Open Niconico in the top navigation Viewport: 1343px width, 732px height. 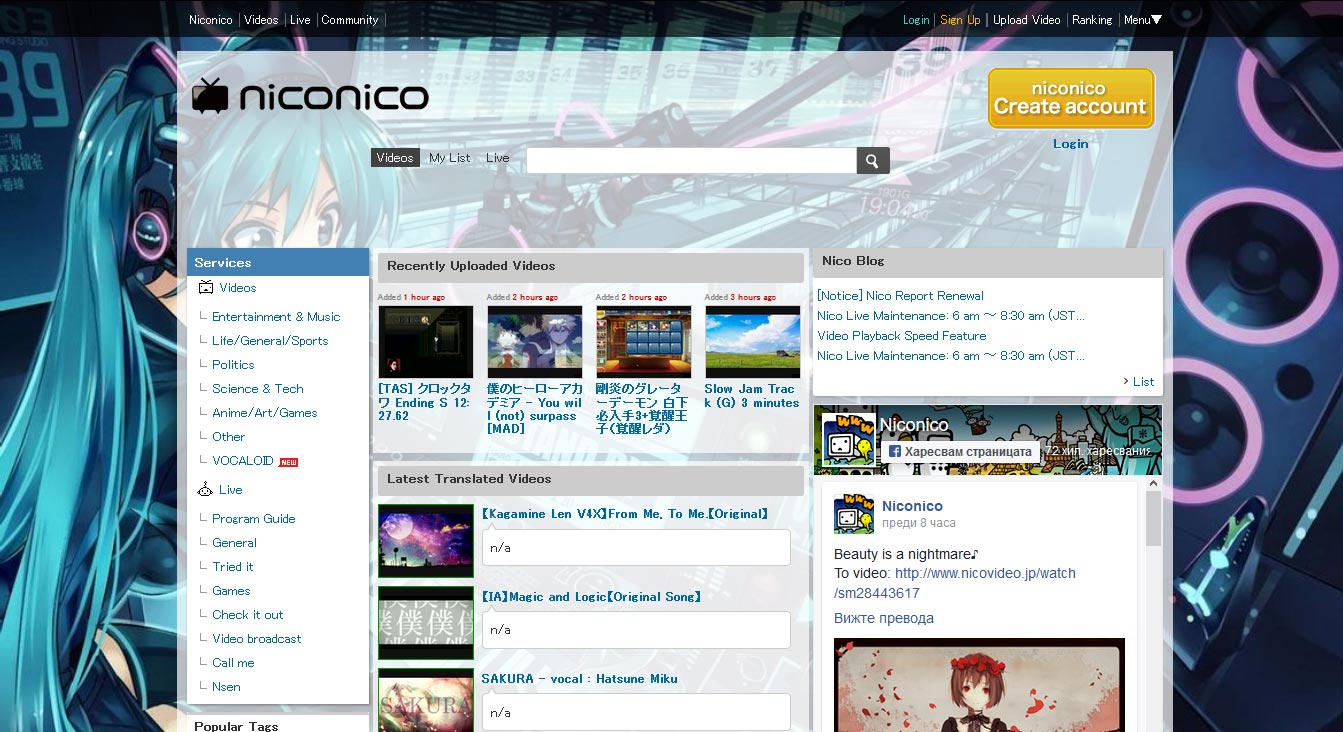click(211, 20)
